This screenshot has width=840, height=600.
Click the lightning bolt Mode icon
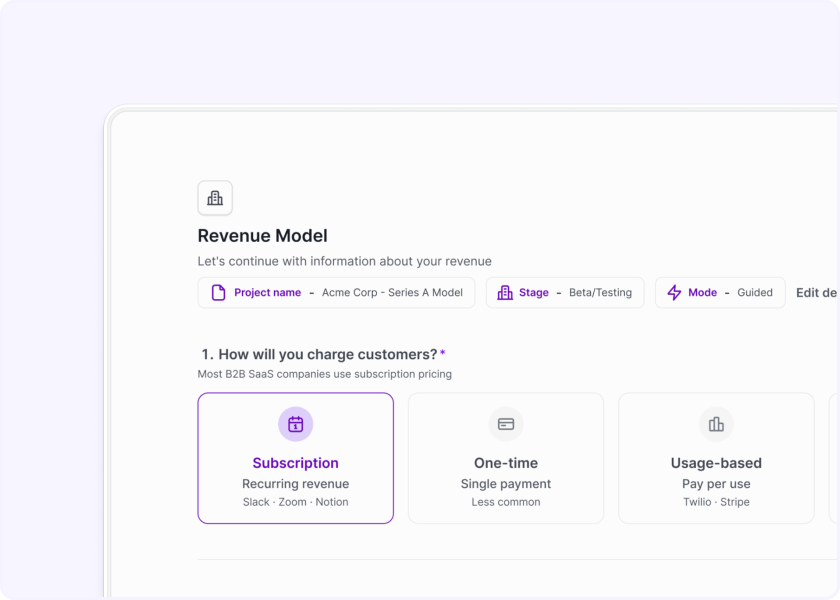coord(674,293)
